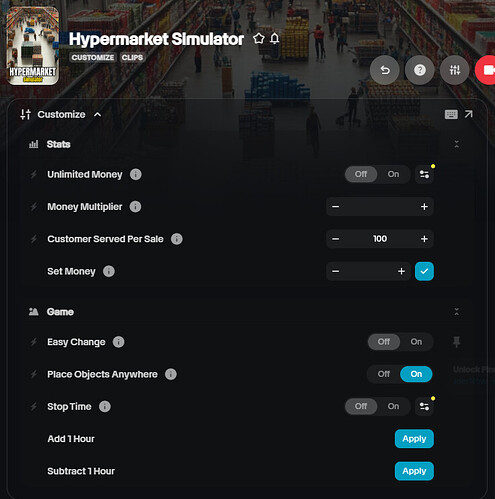Collapse the Stats category
495x499 pixels.
[457, 144]
